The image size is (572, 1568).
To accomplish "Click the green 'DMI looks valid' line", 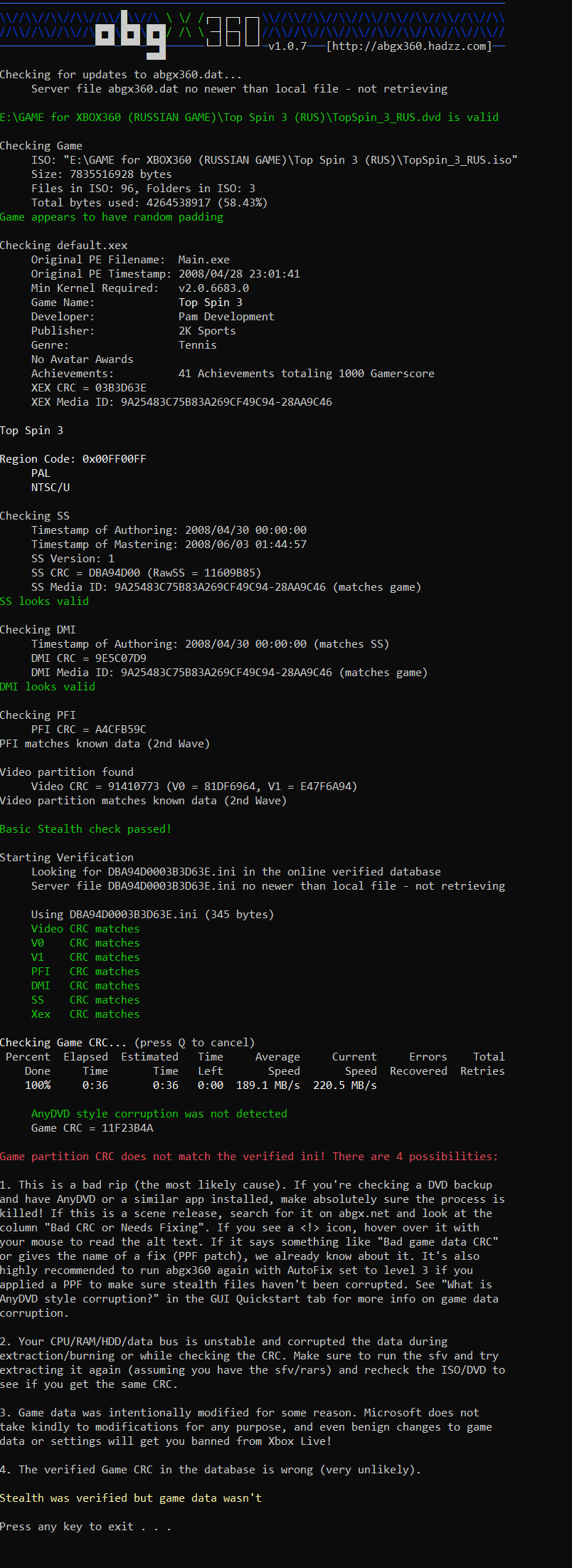I will pyautogui.click(x=48, y=687).
